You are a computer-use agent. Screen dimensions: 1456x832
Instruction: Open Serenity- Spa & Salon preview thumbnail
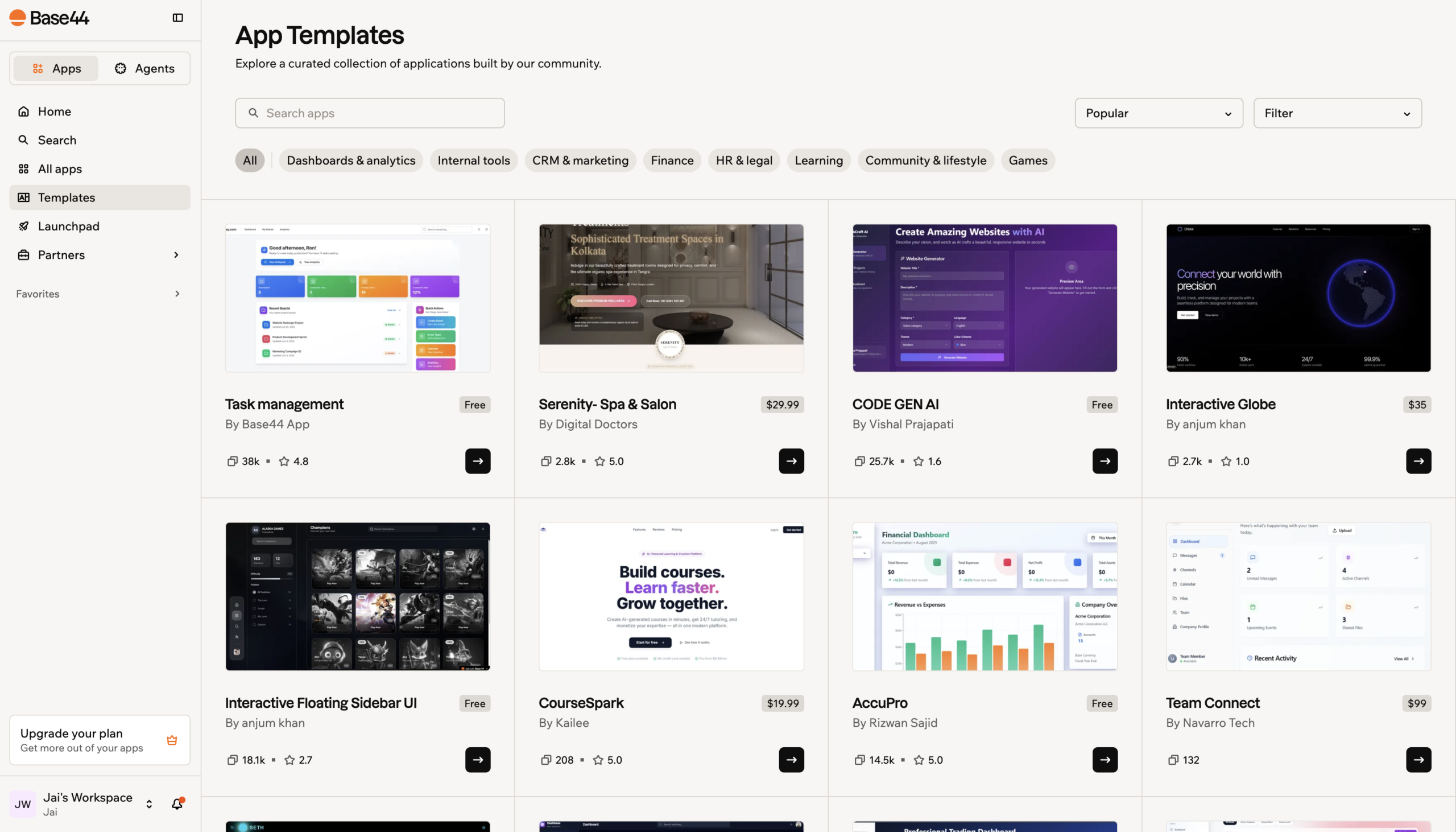[x=671, y=298]
